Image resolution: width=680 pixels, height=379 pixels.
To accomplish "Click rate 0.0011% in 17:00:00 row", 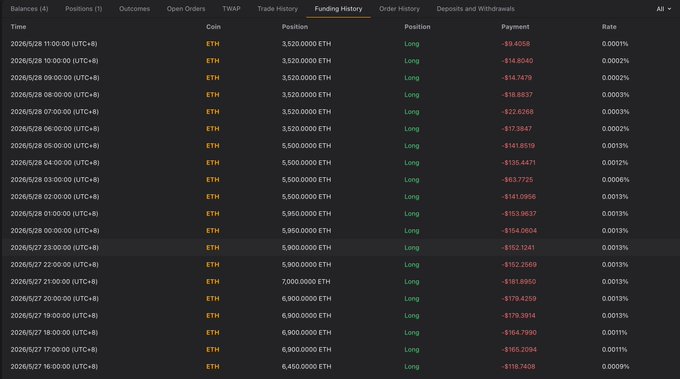I will pyautogui.click(x=615, y=350).
